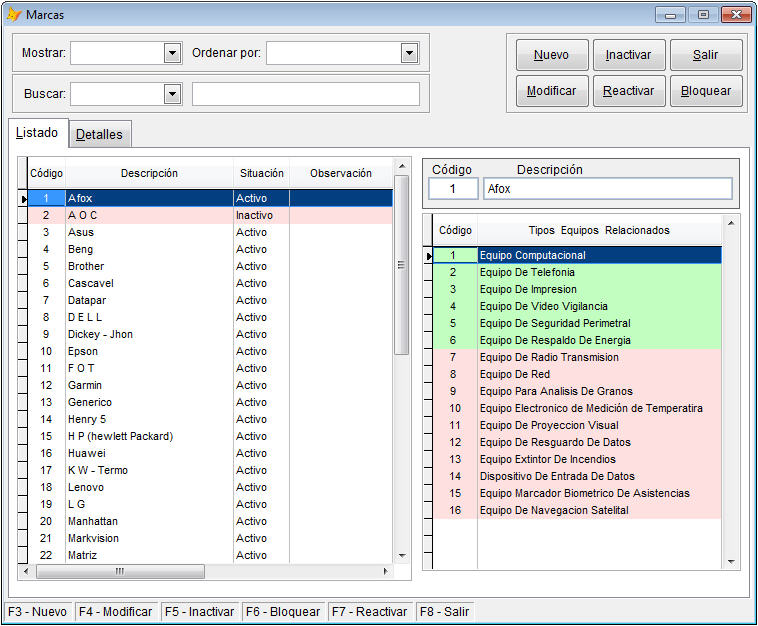The width and height of the screenshot is (758, 626).
Task: Select the Cascavel brand row
Action: (x=210, y=283)
